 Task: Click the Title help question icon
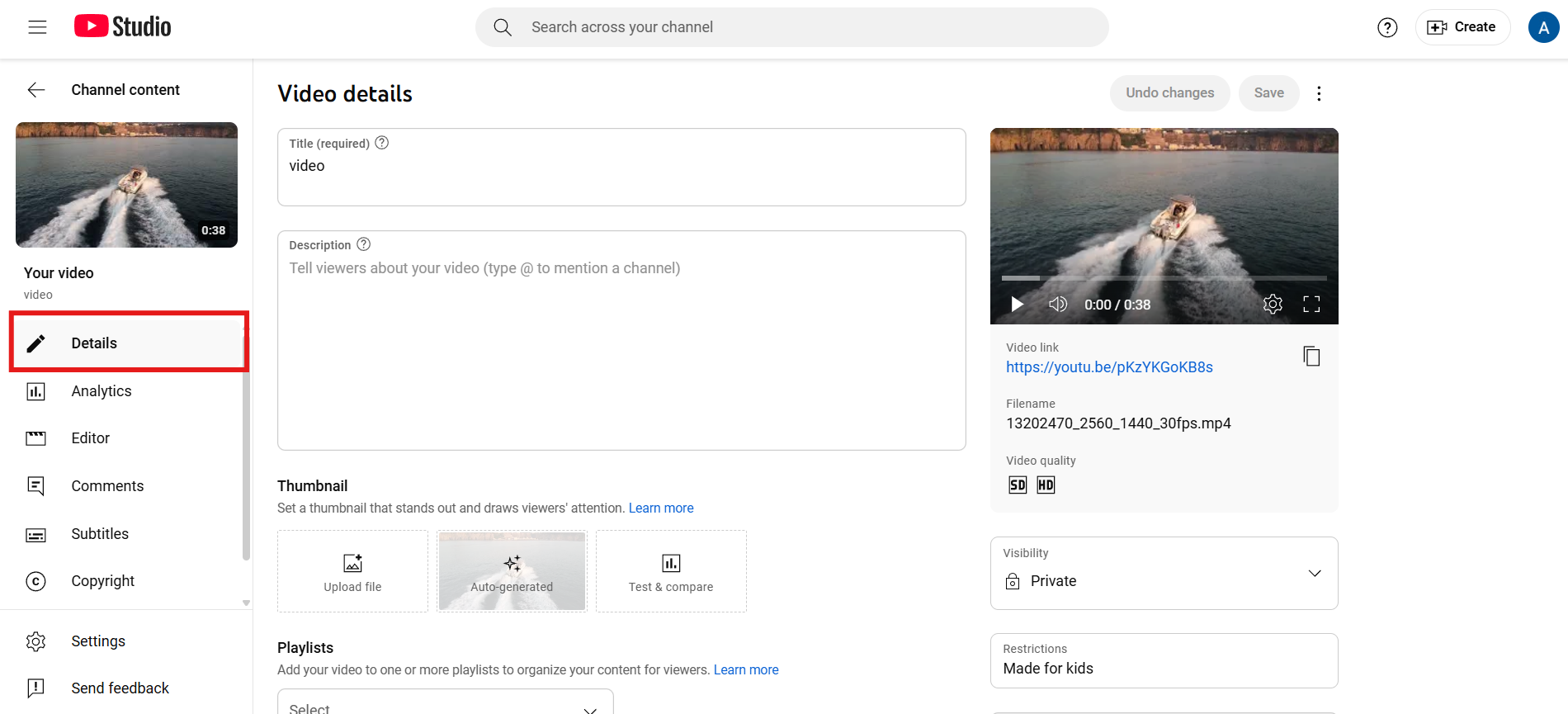(x=382, y=143)
